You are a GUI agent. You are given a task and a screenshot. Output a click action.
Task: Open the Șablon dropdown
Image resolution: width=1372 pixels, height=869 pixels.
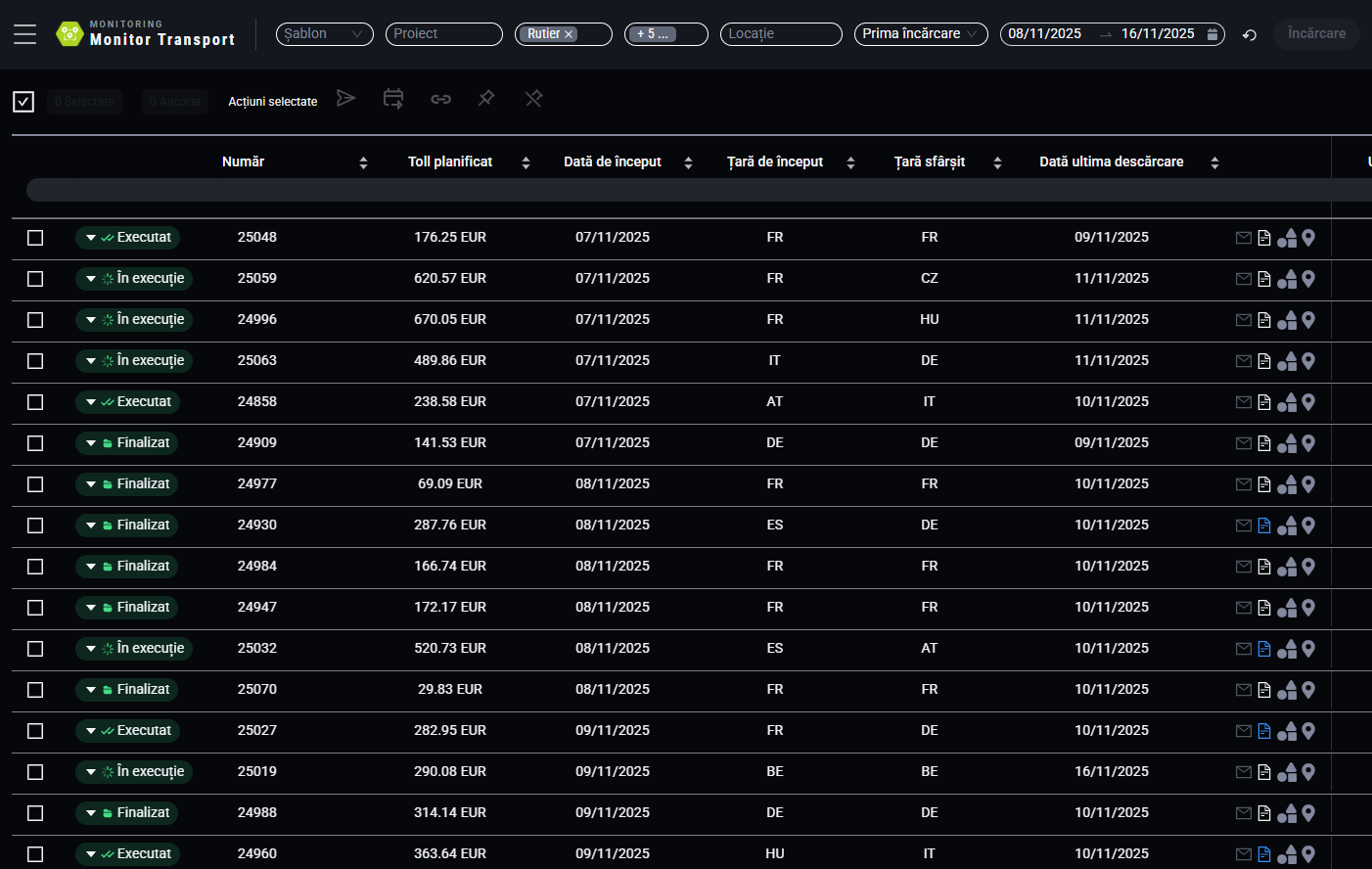324,33
